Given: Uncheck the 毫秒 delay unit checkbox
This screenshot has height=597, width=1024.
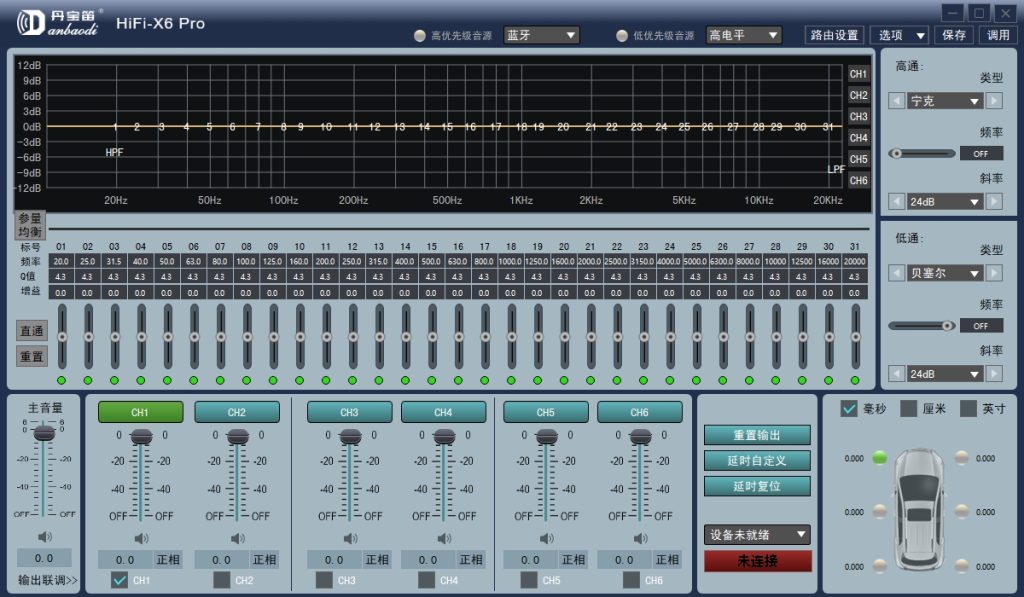Looking at the screenshot, I should 849,408.
